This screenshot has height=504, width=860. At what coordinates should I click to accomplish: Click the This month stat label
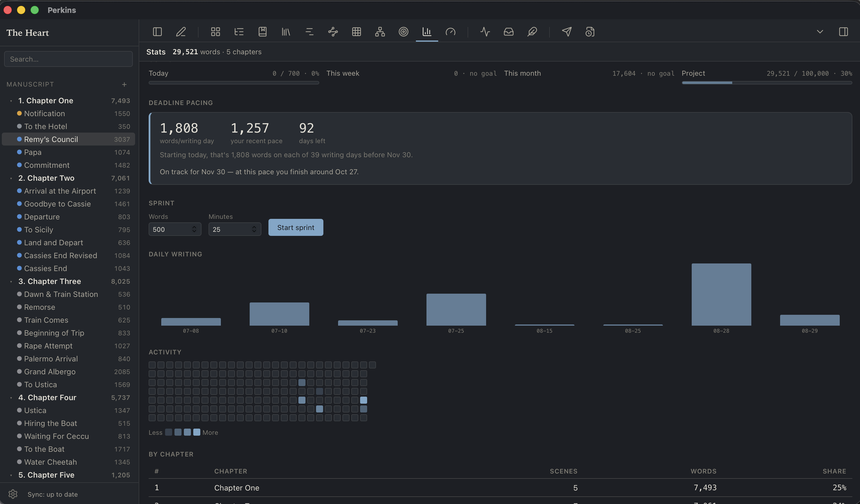click(x=522, y=73)
